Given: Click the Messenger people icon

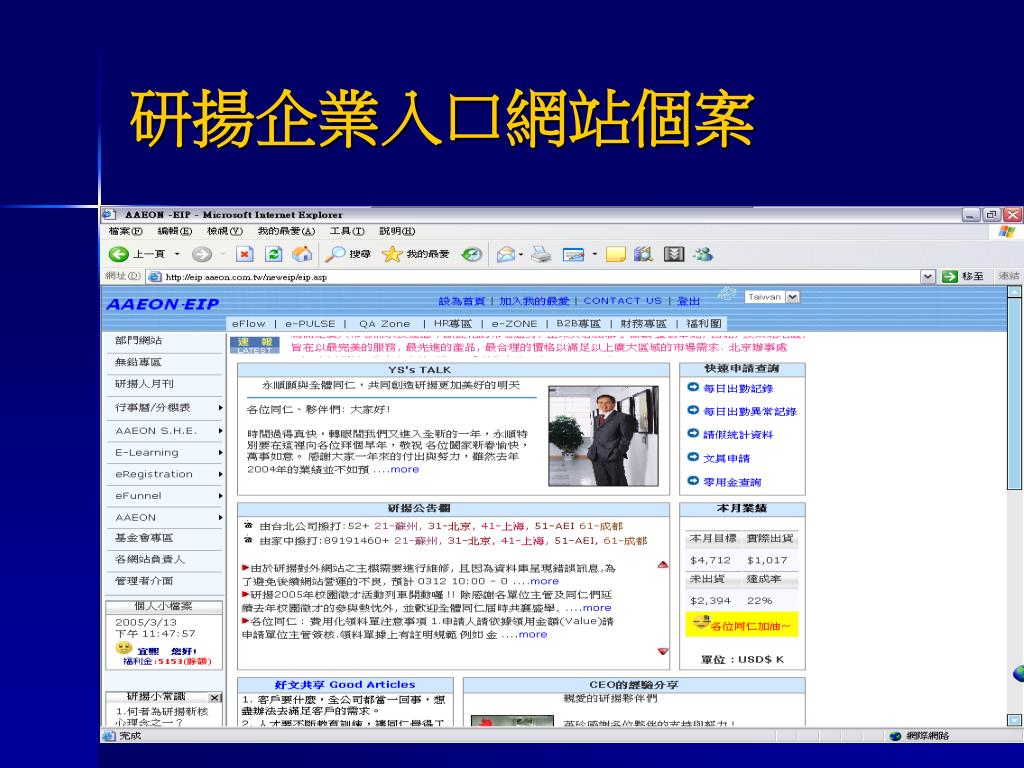Looking at the screenshot, I should click(x=703, y=254).
